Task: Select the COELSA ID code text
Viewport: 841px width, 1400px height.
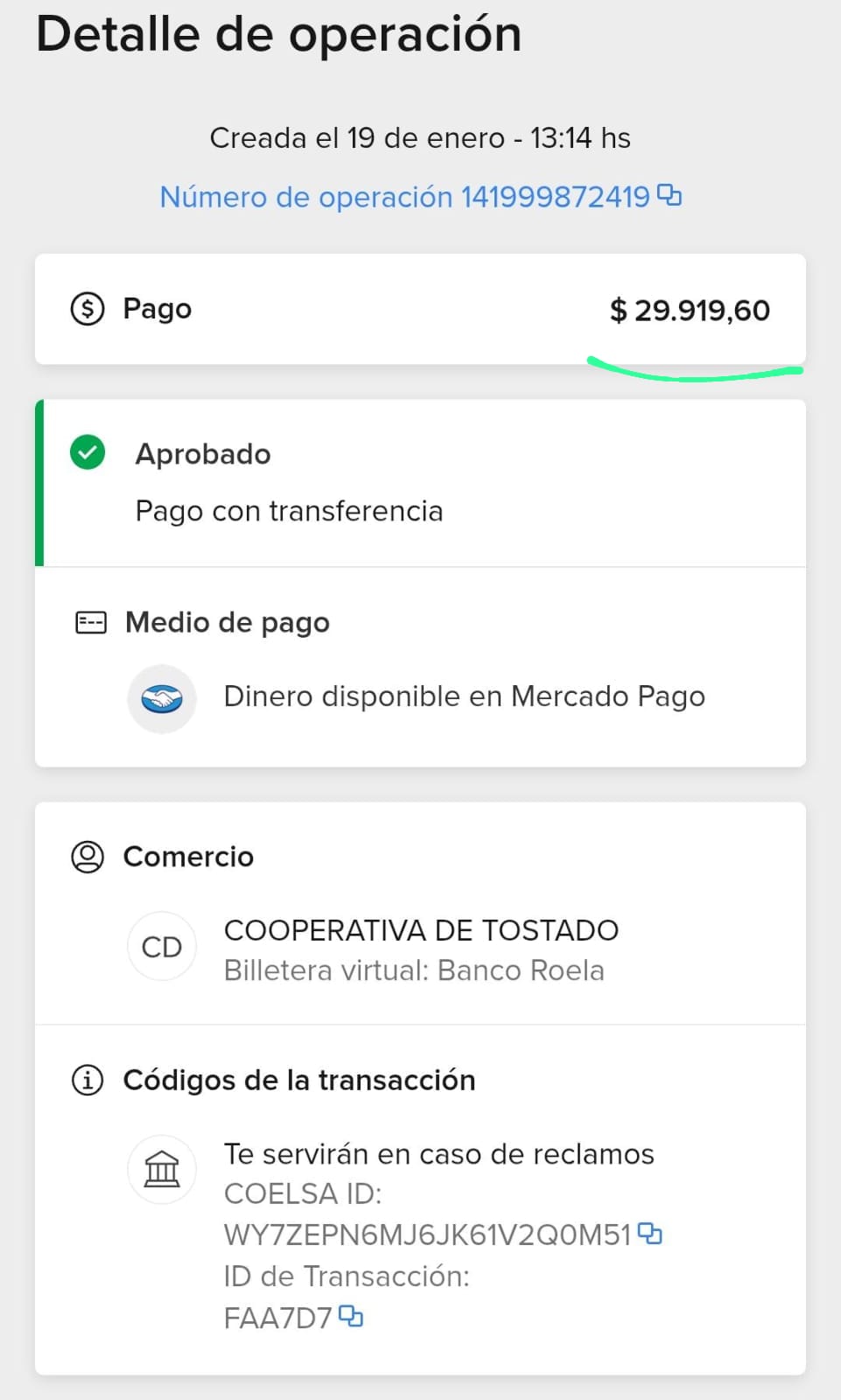Action: 427,1235
